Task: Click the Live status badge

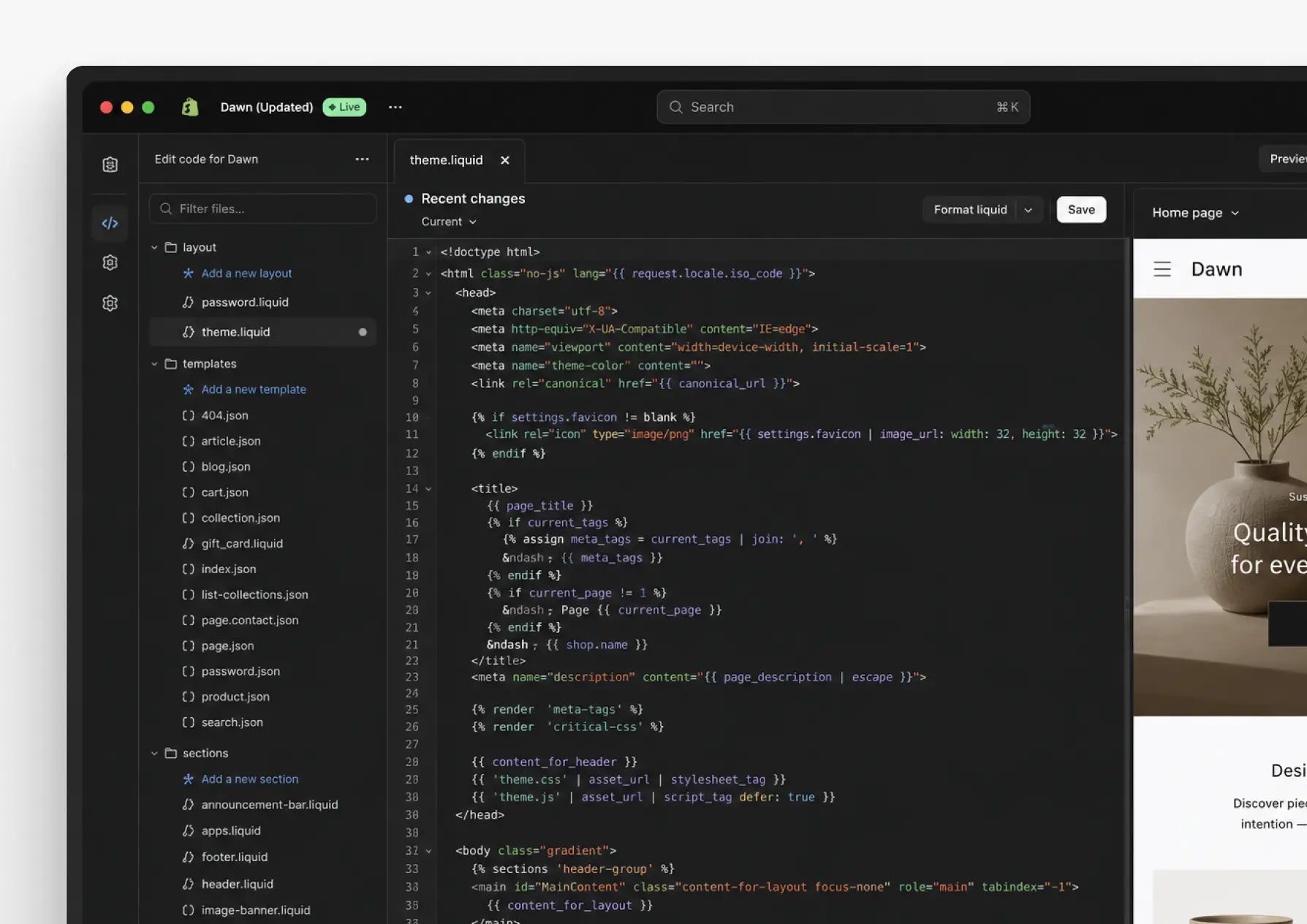Action: [x=344, y=107]
